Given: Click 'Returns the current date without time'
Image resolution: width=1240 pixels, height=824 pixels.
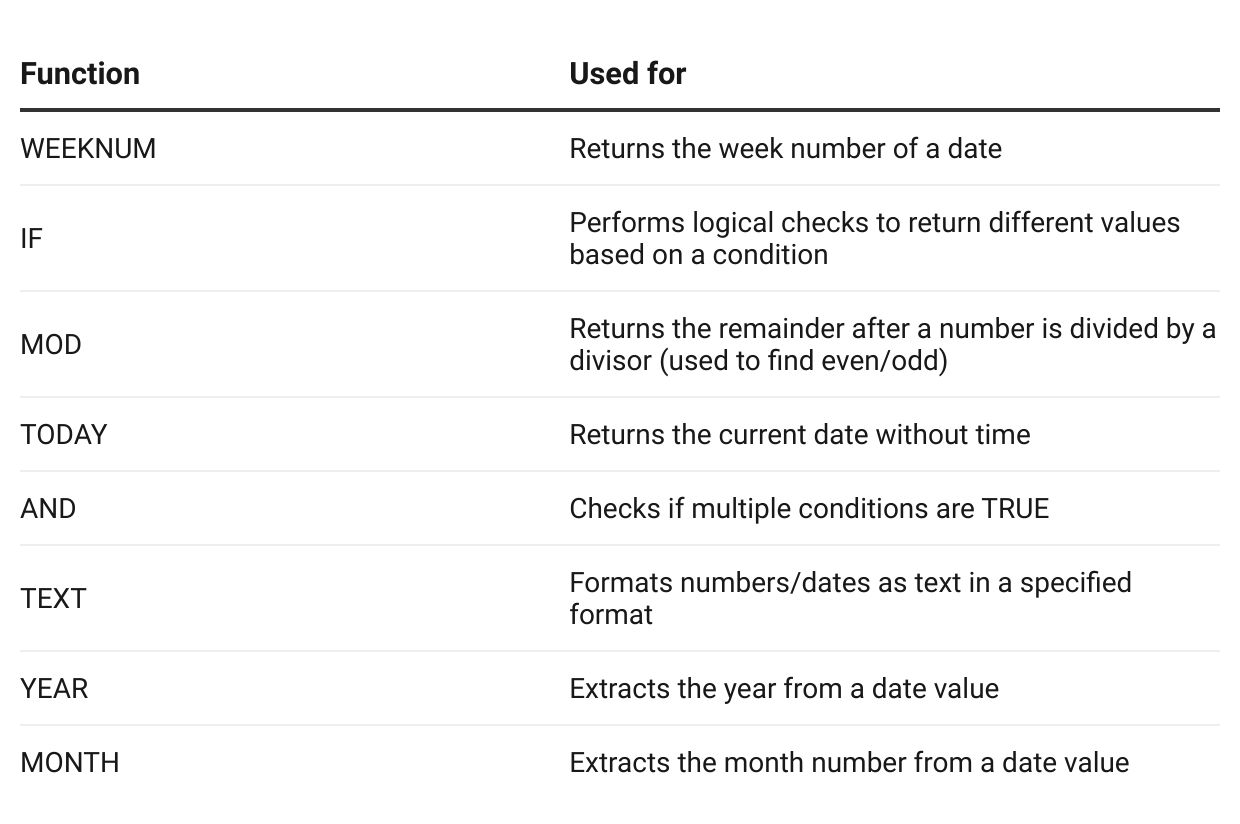Looking at the screenshot, I should click(x=799, y=435).
